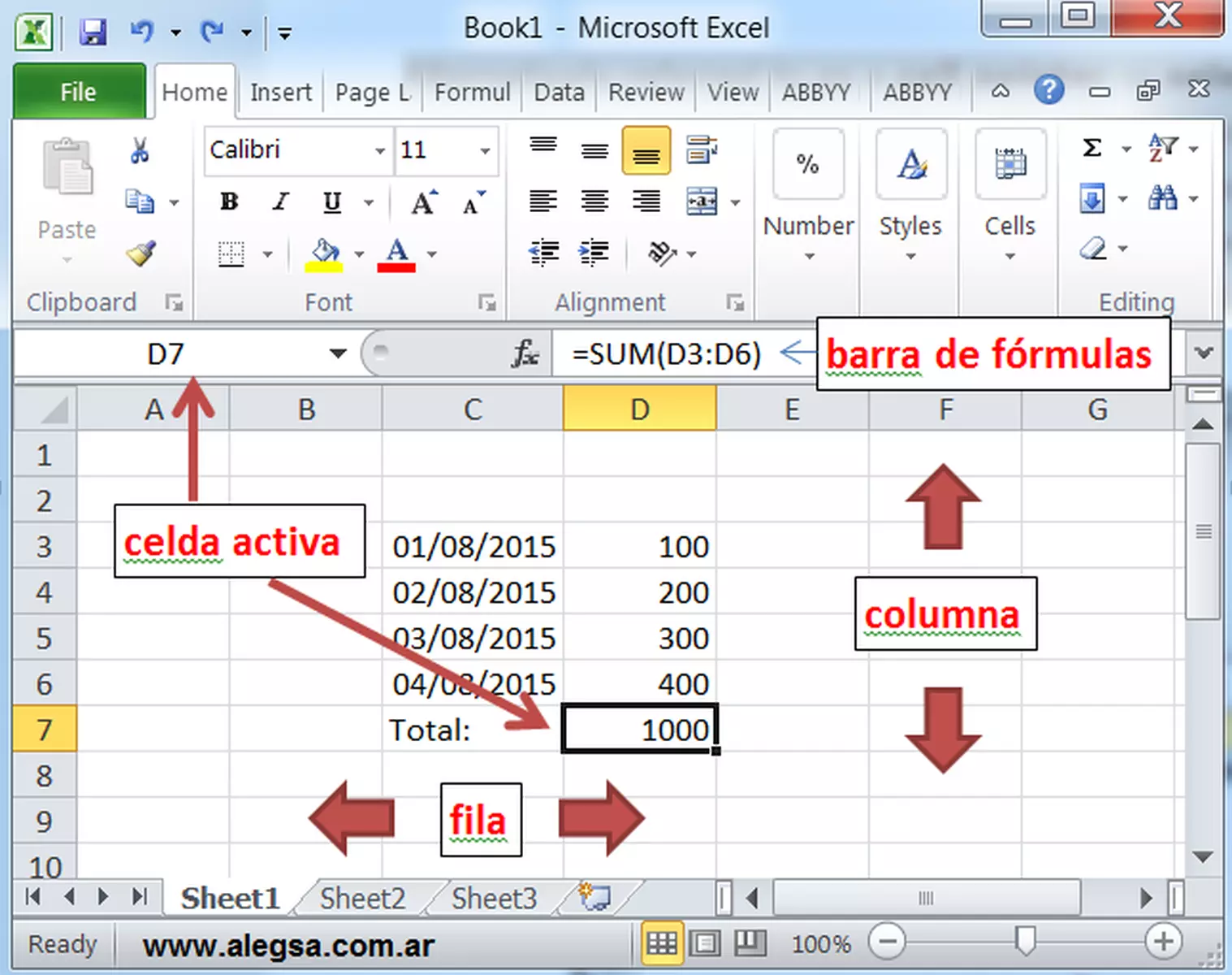Image resolution: width=1232 pixels, height=975 pixels.
Task: Click the Italic formatting icon
Action: (279, 202)
